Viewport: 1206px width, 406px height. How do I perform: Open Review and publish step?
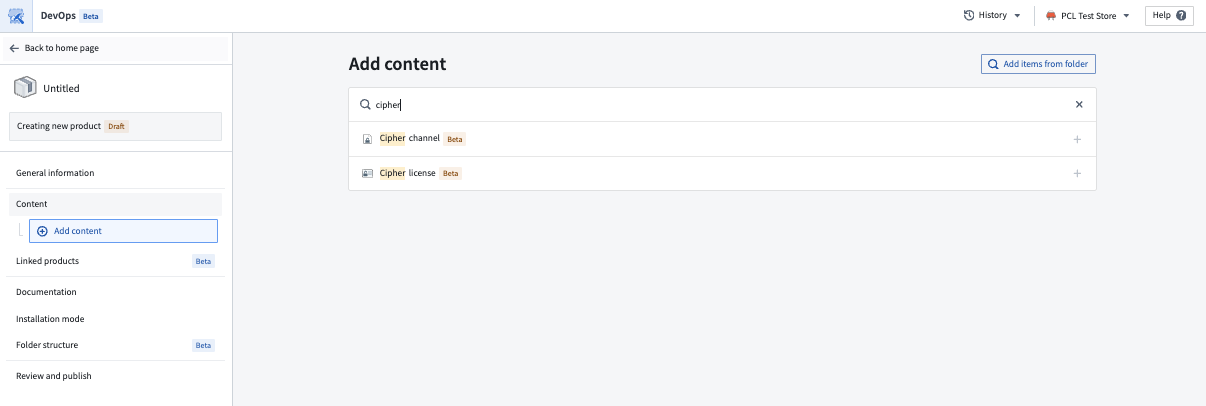point(54,376)
